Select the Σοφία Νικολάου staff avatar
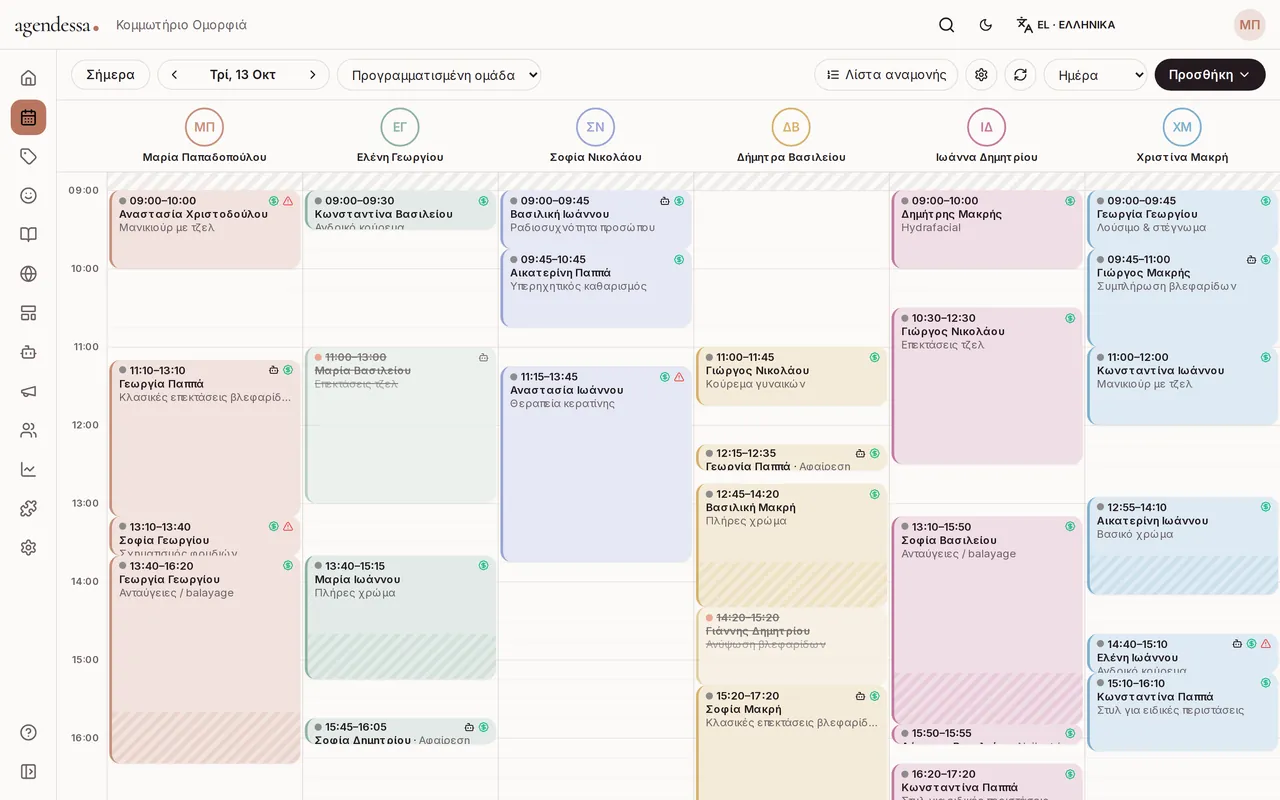Image resolution: width=1280 pixels, height=800 pixels. [x=595, y=127]
